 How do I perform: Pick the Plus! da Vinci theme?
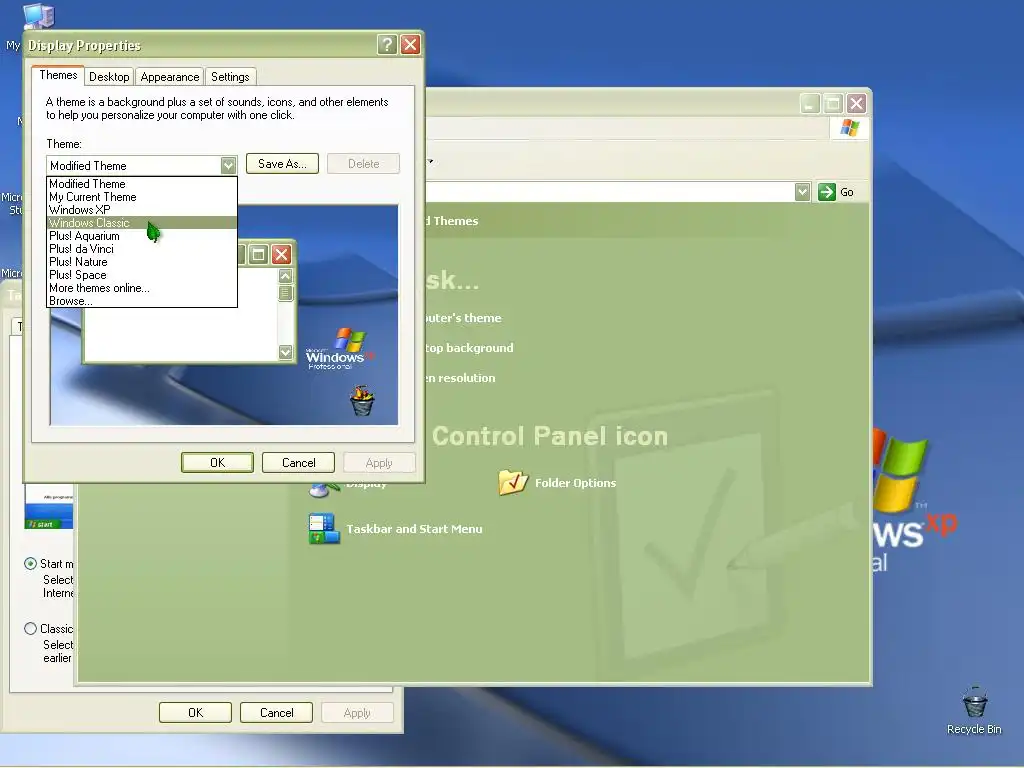click(x=142, y=249)
